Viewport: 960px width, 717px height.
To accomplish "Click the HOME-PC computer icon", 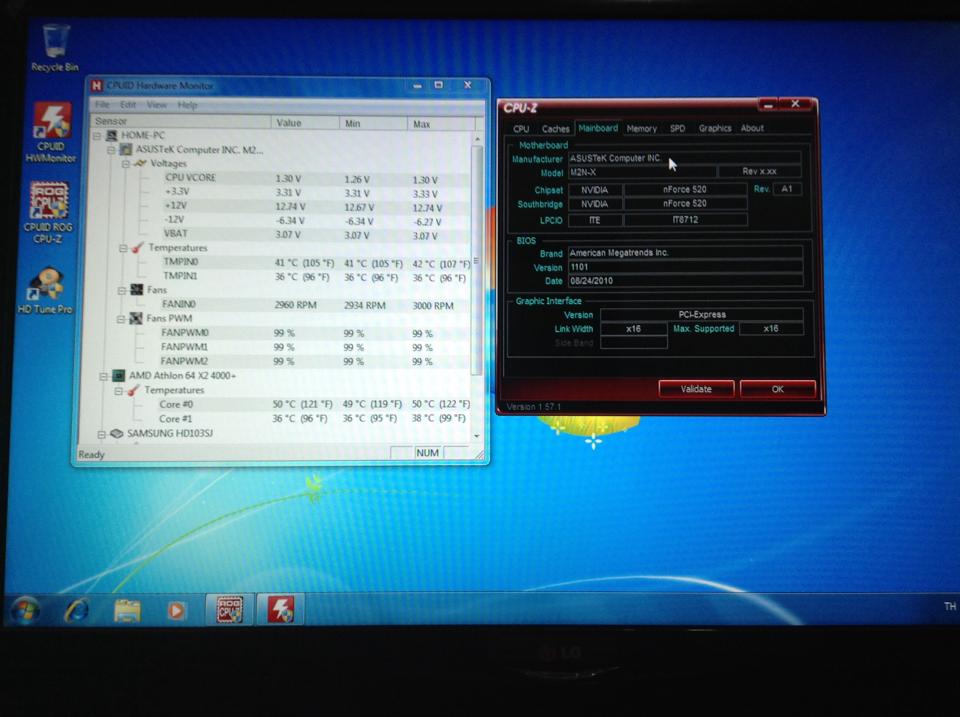I will [111, 135].
